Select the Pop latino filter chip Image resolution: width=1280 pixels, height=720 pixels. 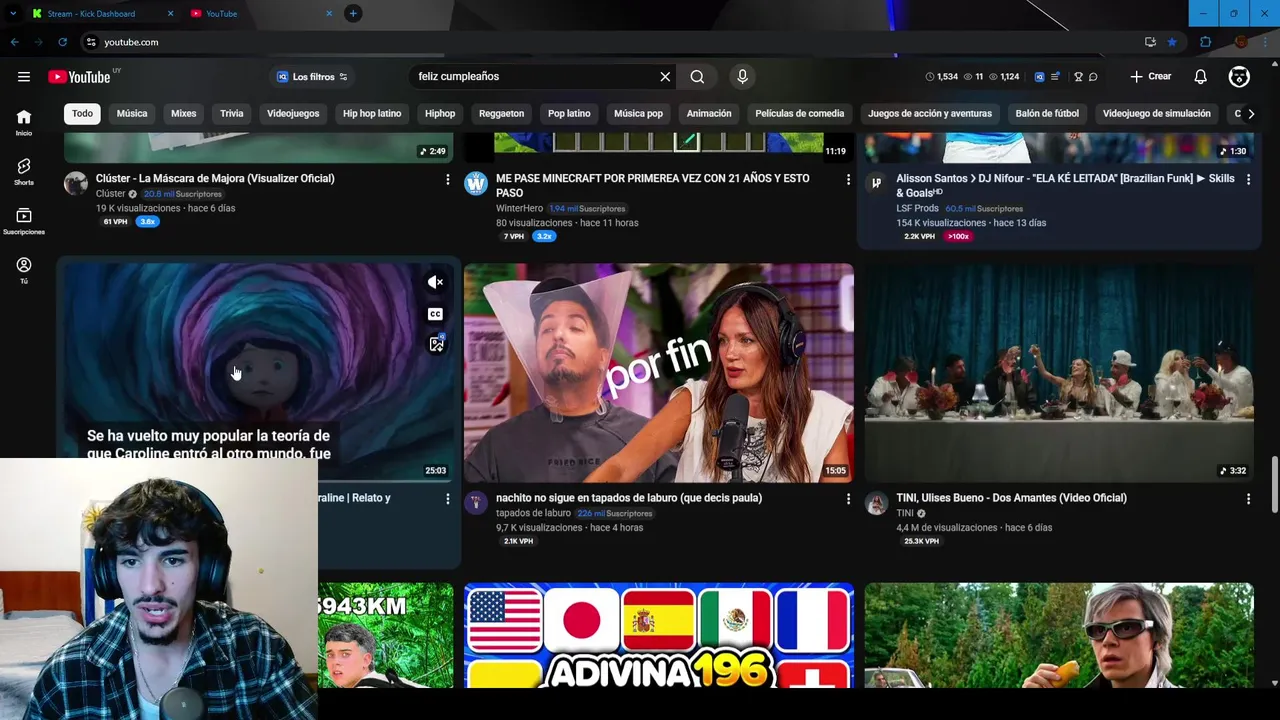coord(569,113)
